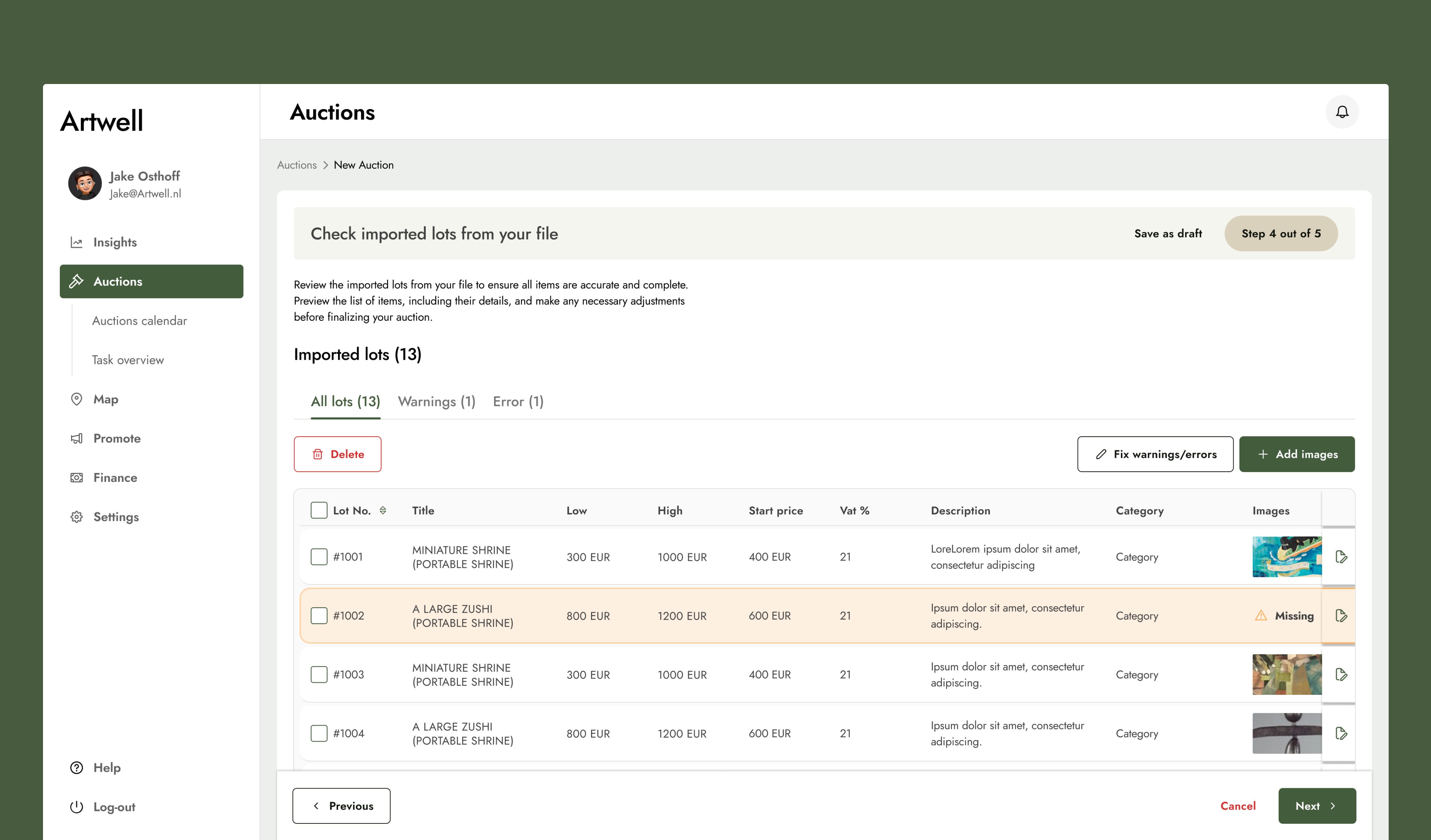Click the Log-out power icon
The image size is (1431, 840).
tap(77, 806)
